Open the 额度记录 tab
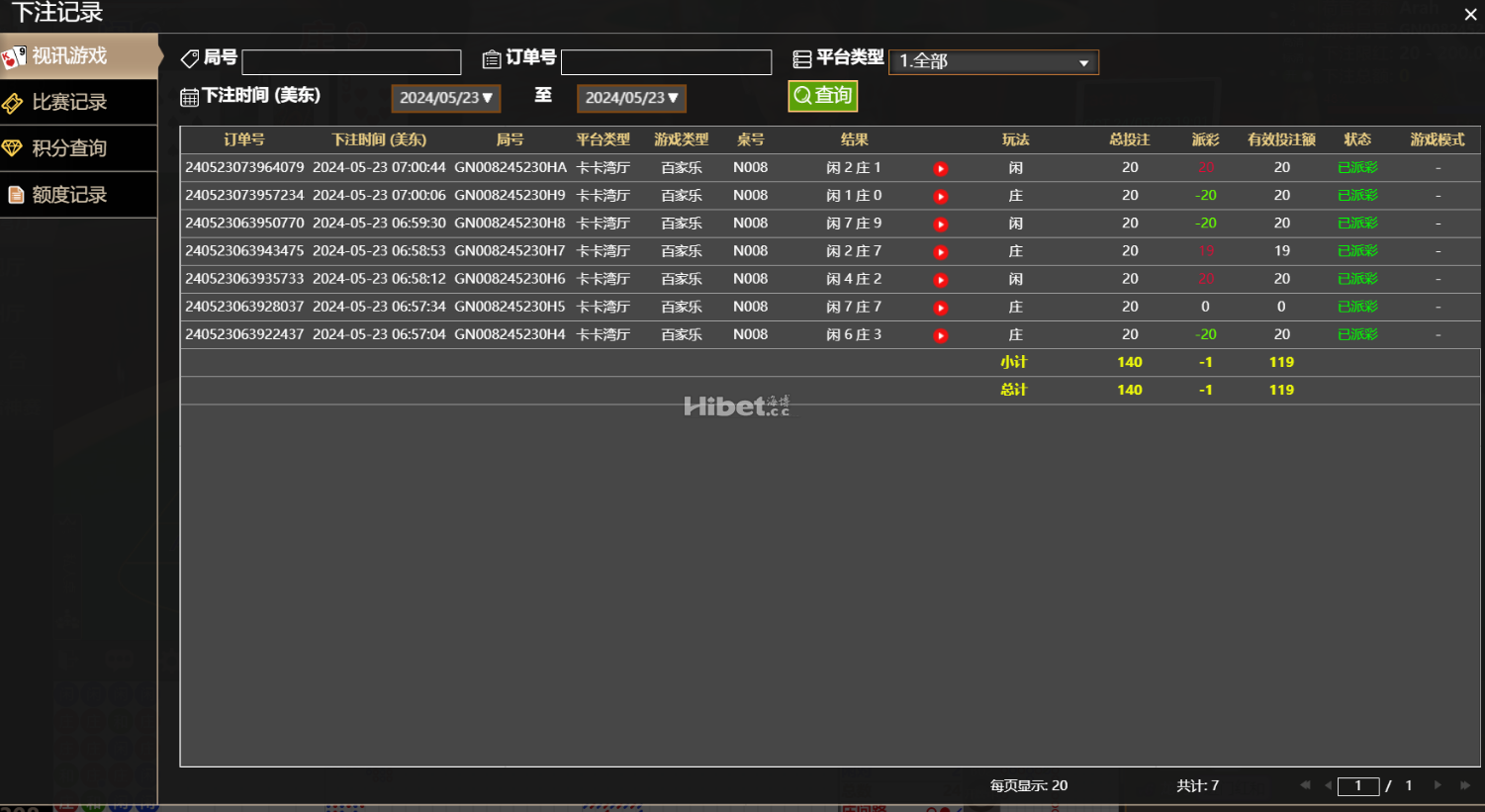Viewport: 1485px width, 812px height. (78, 195)
